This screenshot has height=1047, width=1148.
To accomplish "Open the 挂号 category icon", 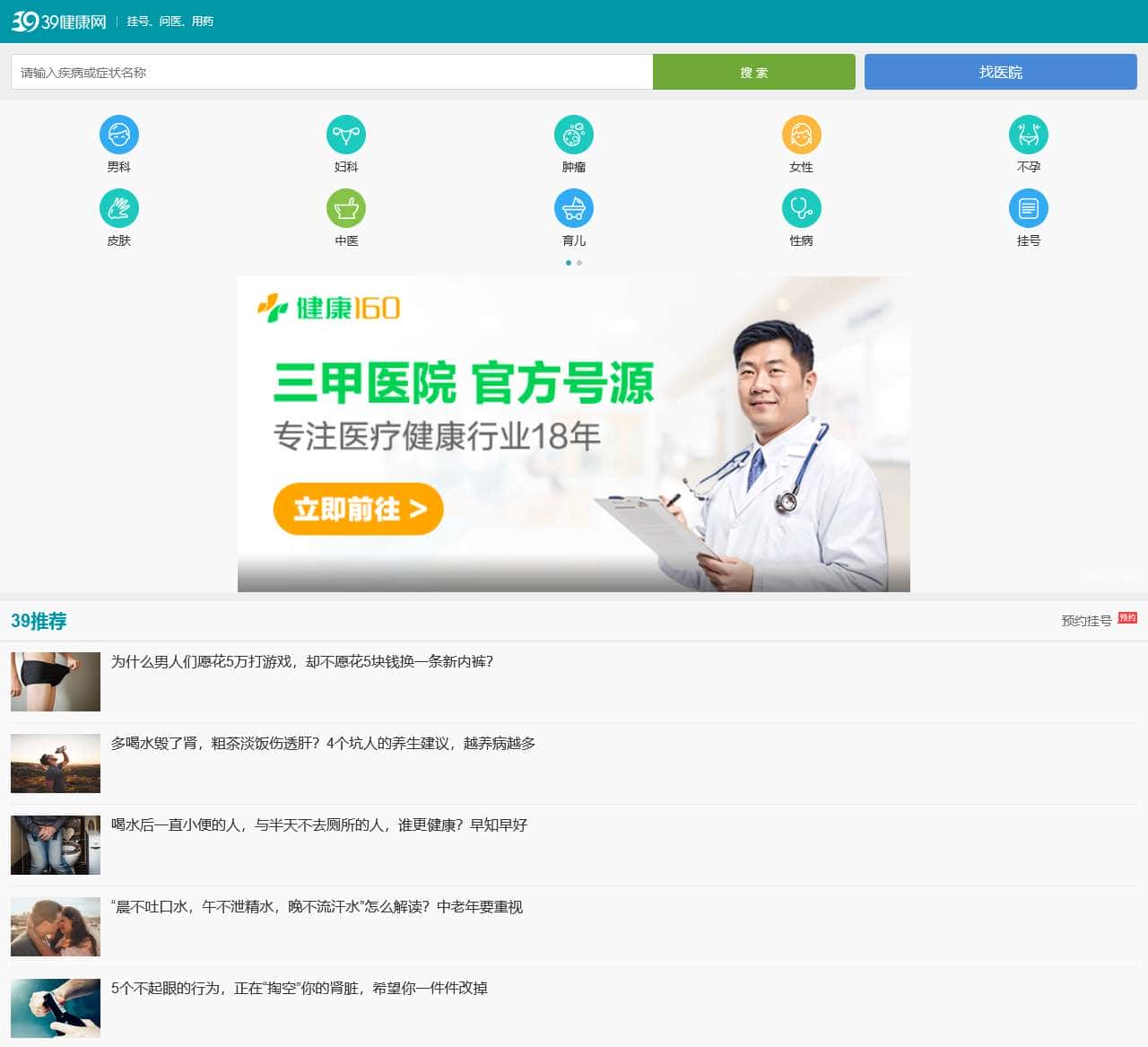I will pos(1029,208).
